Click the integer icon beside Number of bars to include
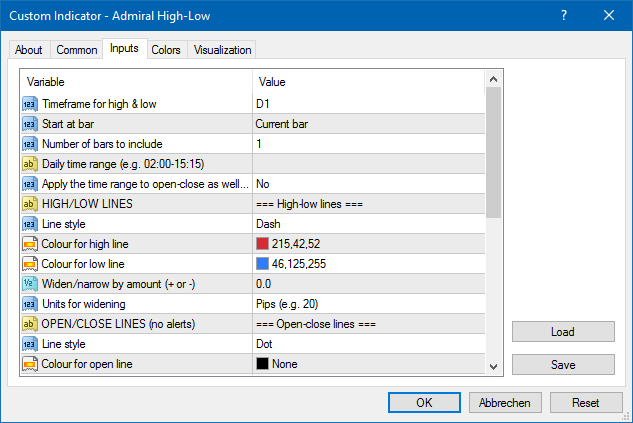This screenshot has height=423, width=633. (x=30, y=144)
